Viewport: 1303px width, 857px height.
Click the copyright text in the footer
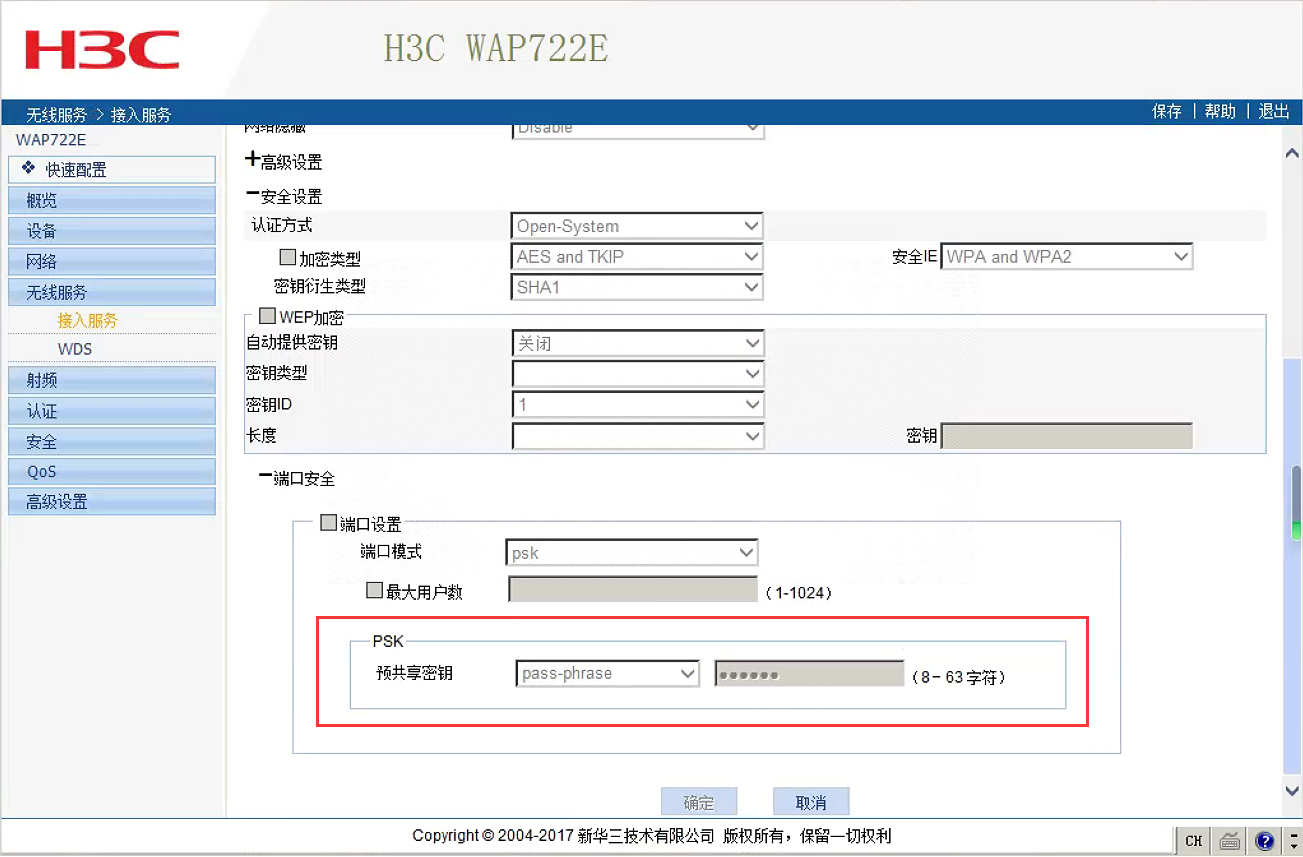[651, 836]
